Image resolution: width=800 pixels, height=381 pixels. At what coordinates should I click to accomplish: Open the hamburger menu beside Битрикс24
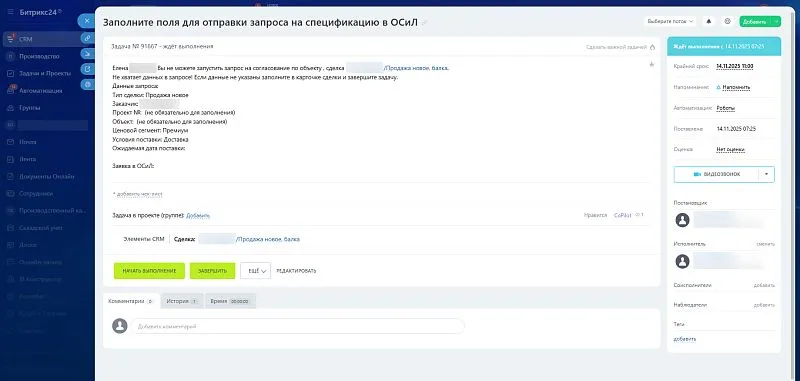pos(11,12)
